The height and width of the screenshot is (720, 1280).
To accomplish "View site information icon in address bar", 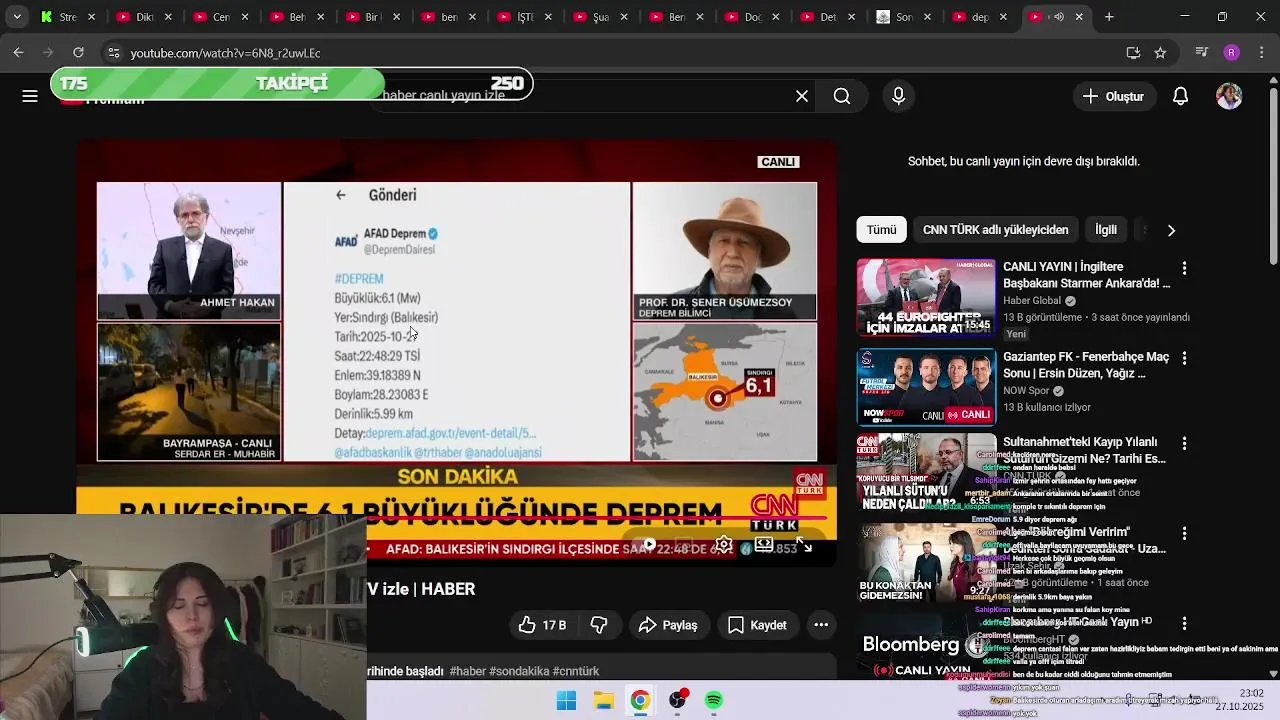I will [114, 52].
